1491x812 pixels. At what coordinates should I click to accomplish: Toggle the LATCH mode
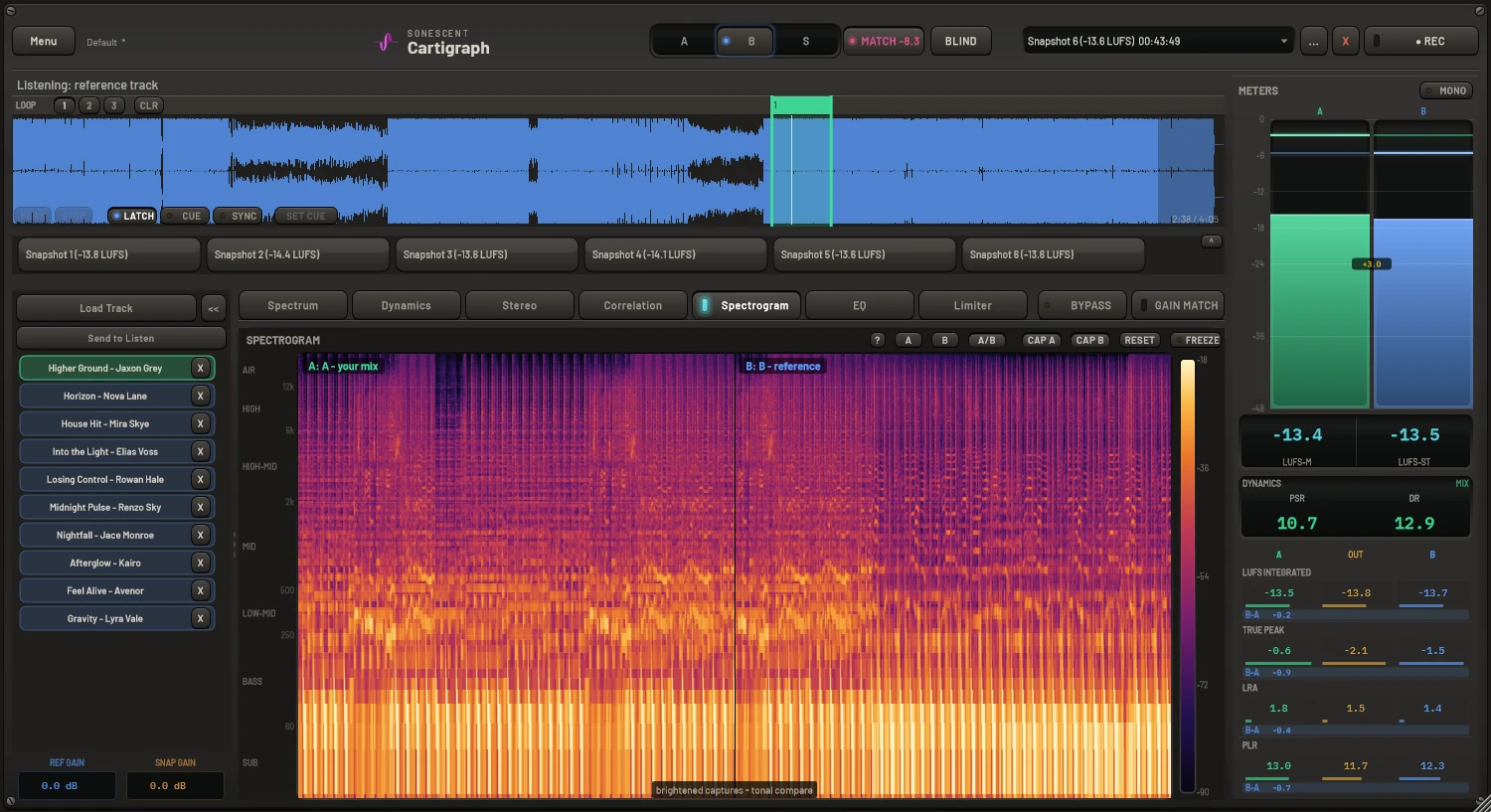click(x=132, y=216)
